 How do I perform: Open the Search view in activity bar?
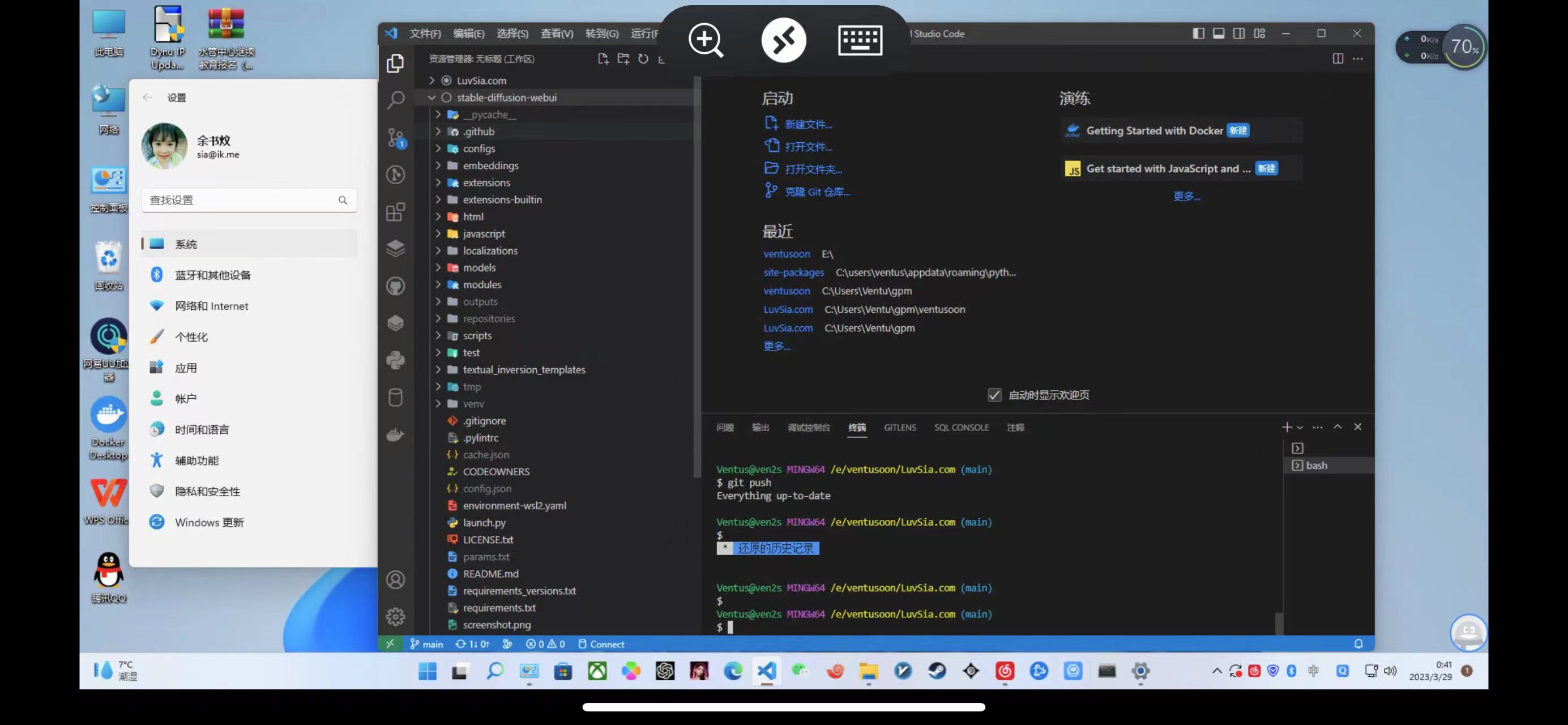tap(395, 99)
